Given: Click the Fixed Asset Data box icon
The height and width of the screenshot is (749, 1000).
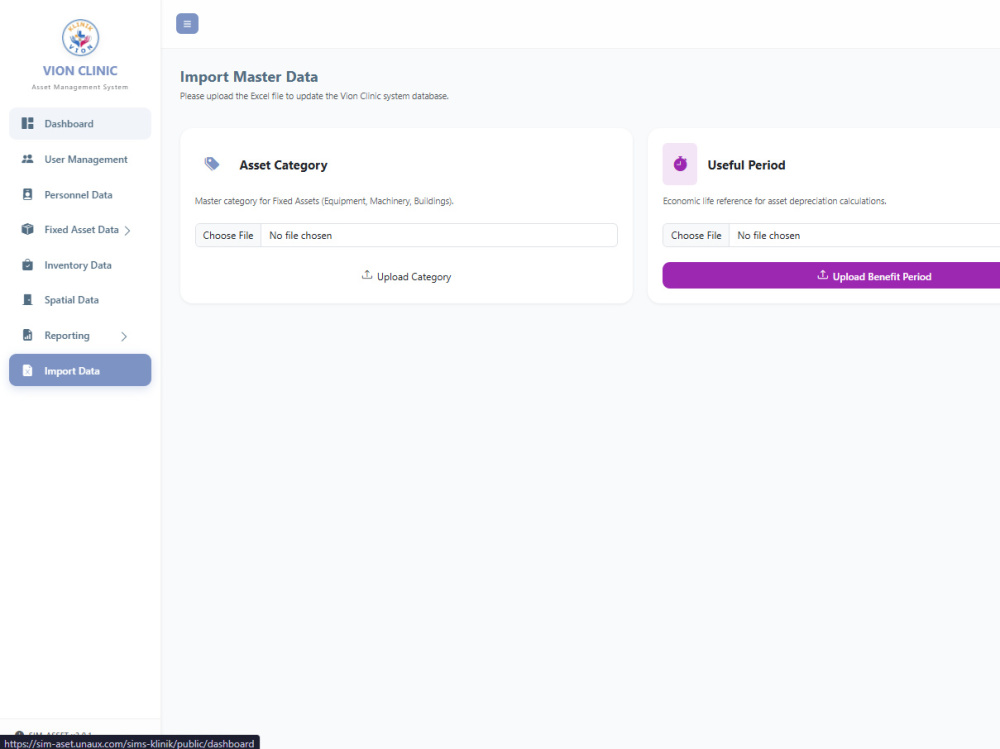Looking at the screenshot, I should pos(27,229).
